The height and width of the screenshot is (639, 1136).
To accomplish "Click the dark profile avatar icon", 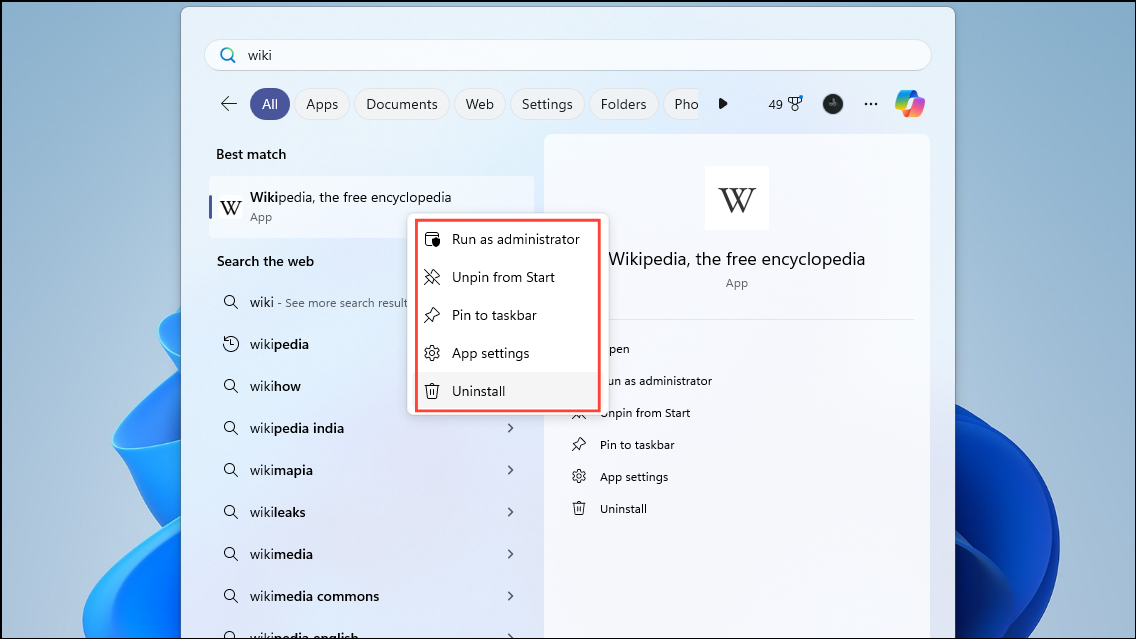I will point(832,104).
